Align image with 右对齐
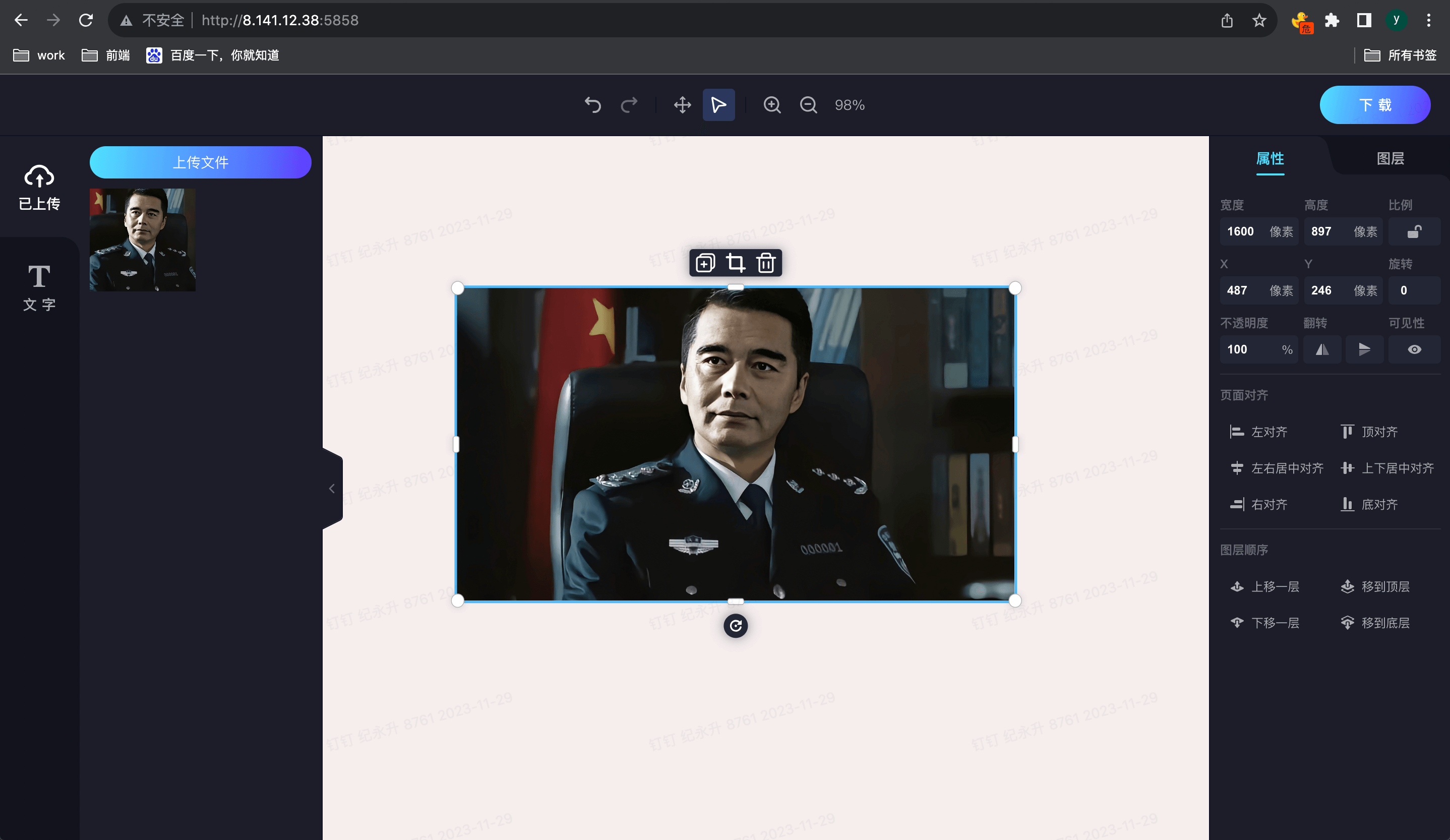1450x840 pixels. click(x=1258, y=504)
